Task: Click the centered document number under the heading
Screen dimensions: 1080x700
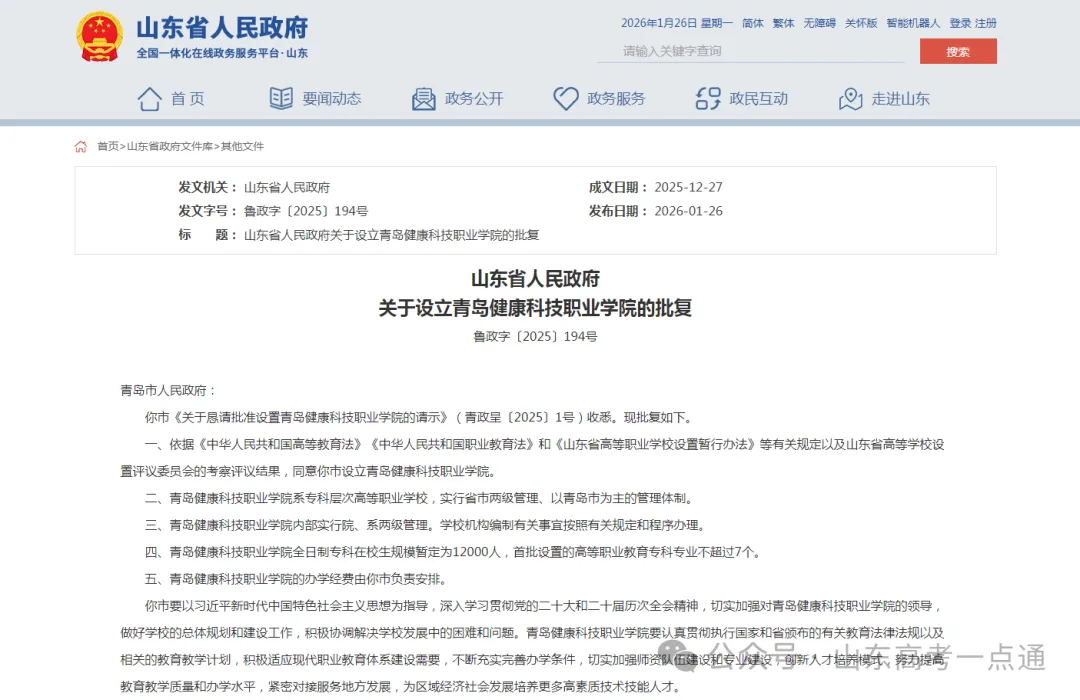Action: click(535, 336)
